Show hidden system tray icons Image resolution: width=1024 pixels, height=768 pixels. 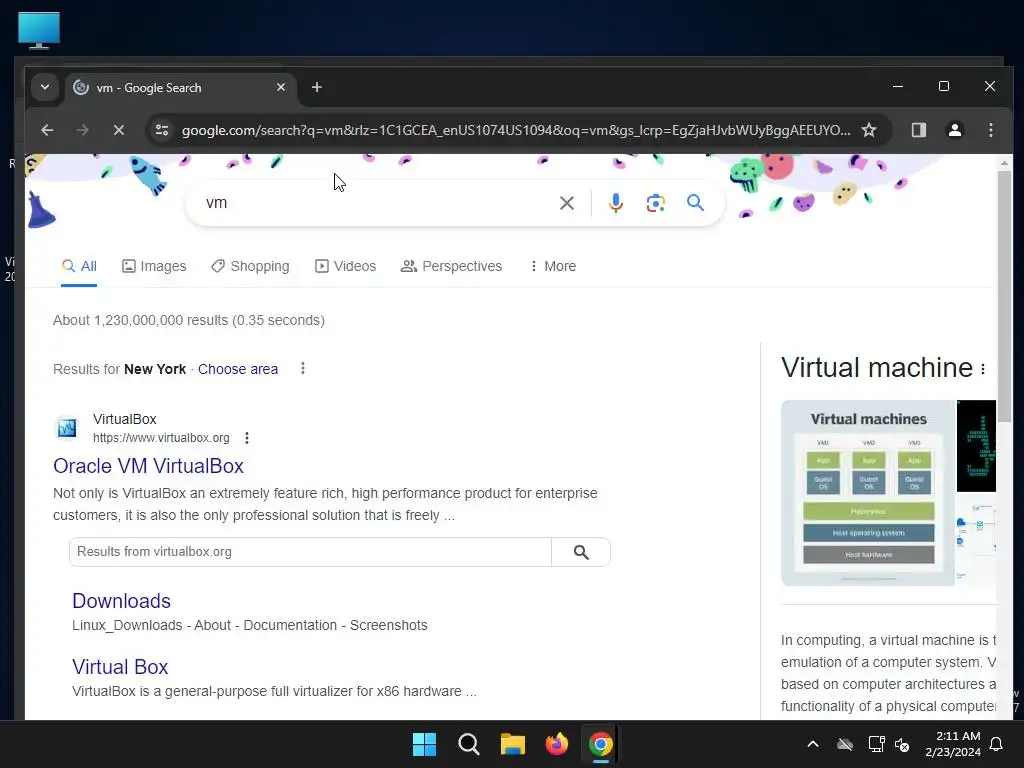tap(812, 744)
